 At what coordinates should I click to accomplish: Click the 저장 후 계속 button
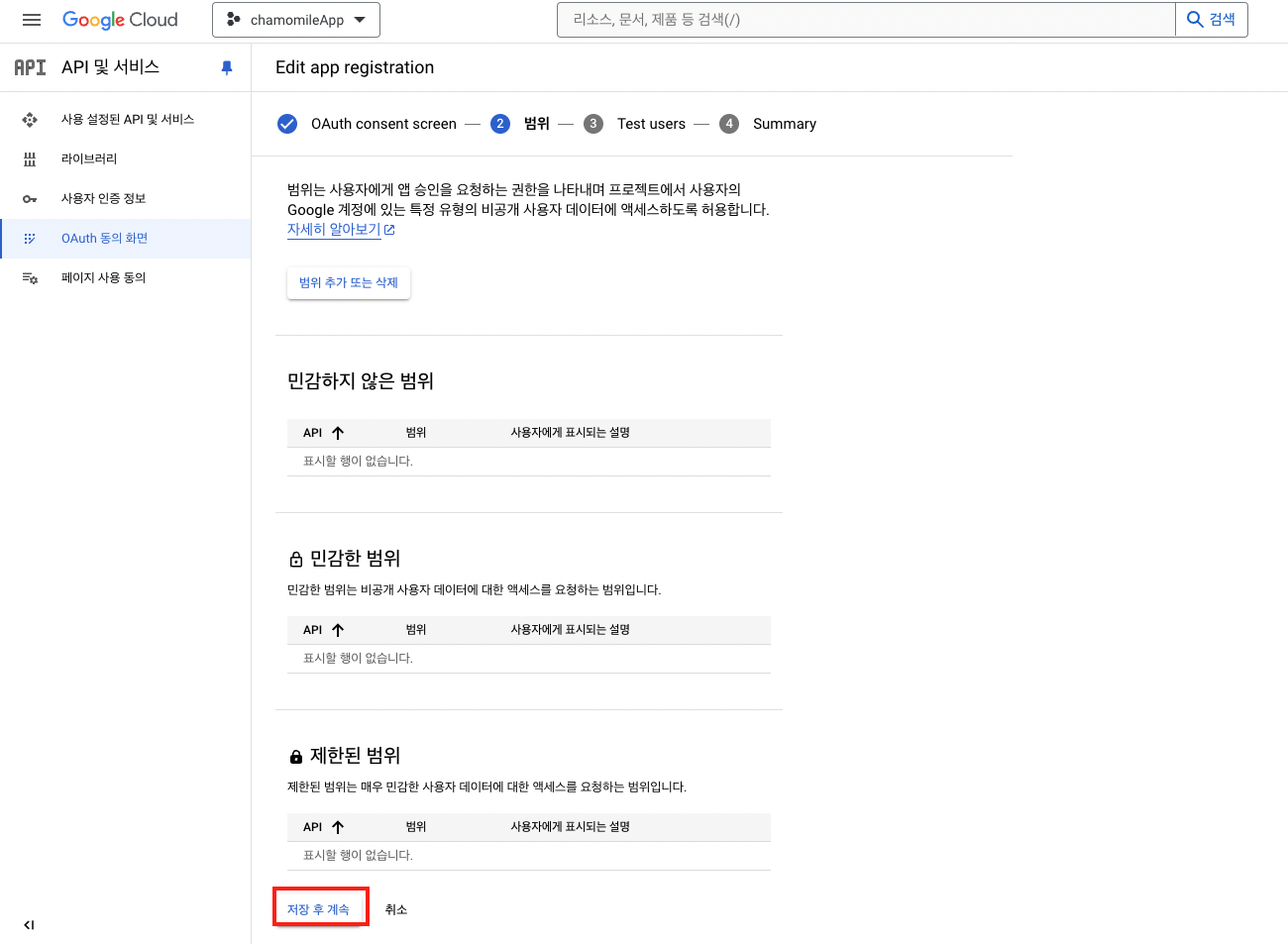coord(319,909)
